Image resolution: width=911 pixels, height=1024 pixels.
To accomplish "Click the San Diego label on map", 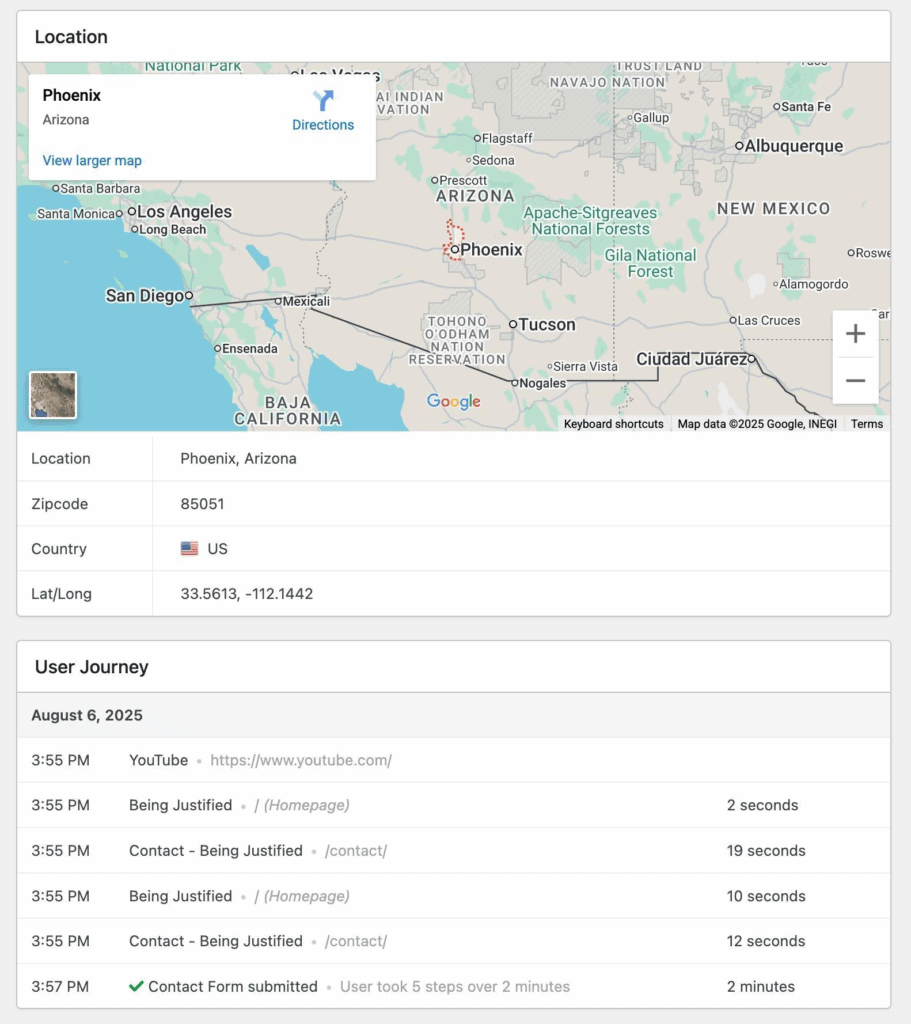I will (x=145, y=296).
